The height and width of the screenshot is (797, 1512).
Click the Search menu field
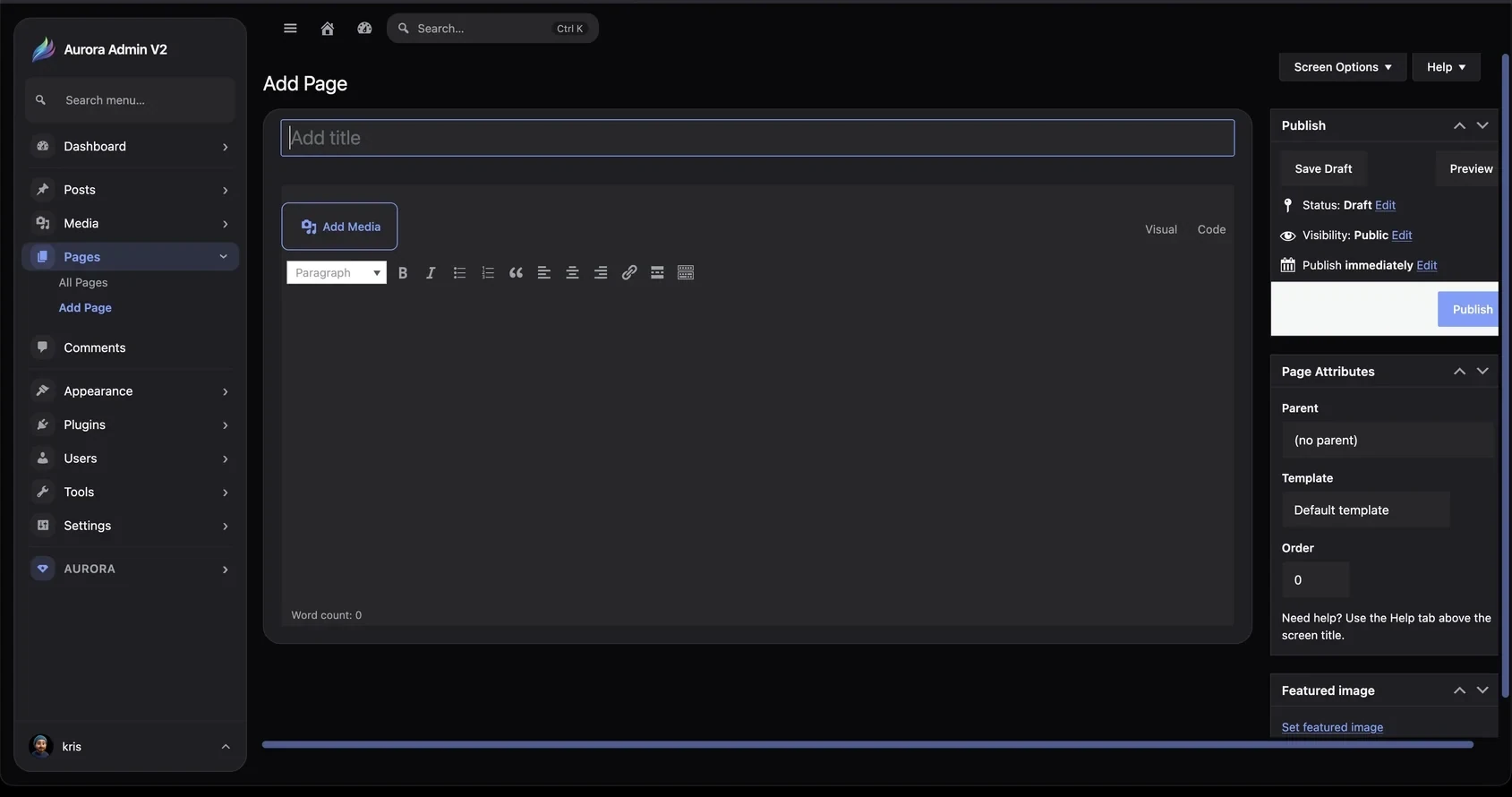pyautogui.click(x=131, y=100)
